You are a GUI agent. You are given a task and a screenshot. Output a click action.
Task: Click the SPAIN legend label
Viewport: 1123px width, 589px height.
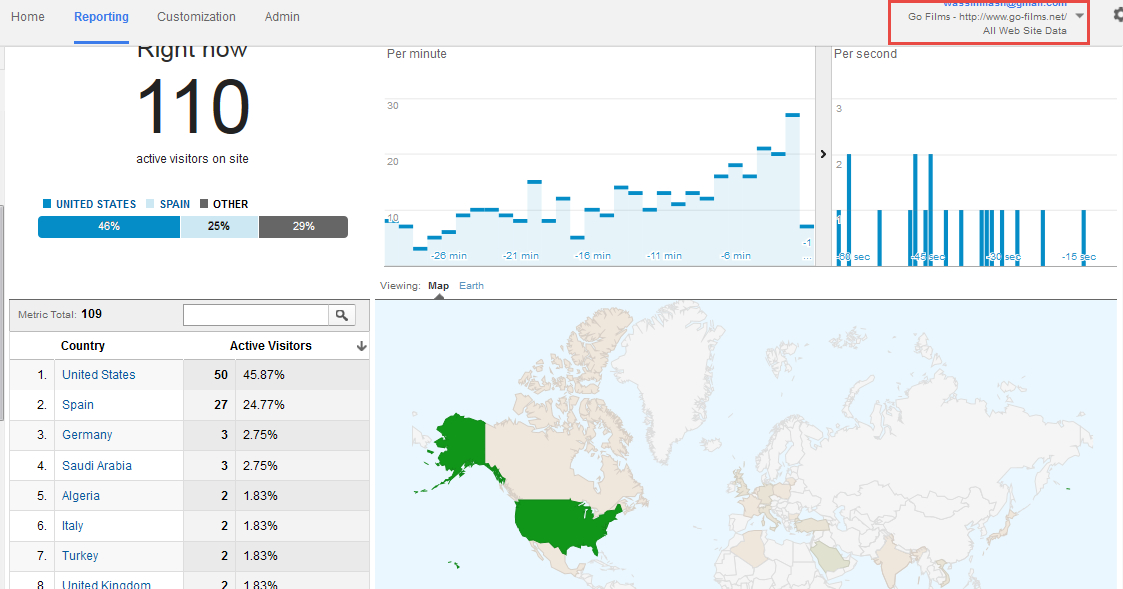click(x=175, y=204)
